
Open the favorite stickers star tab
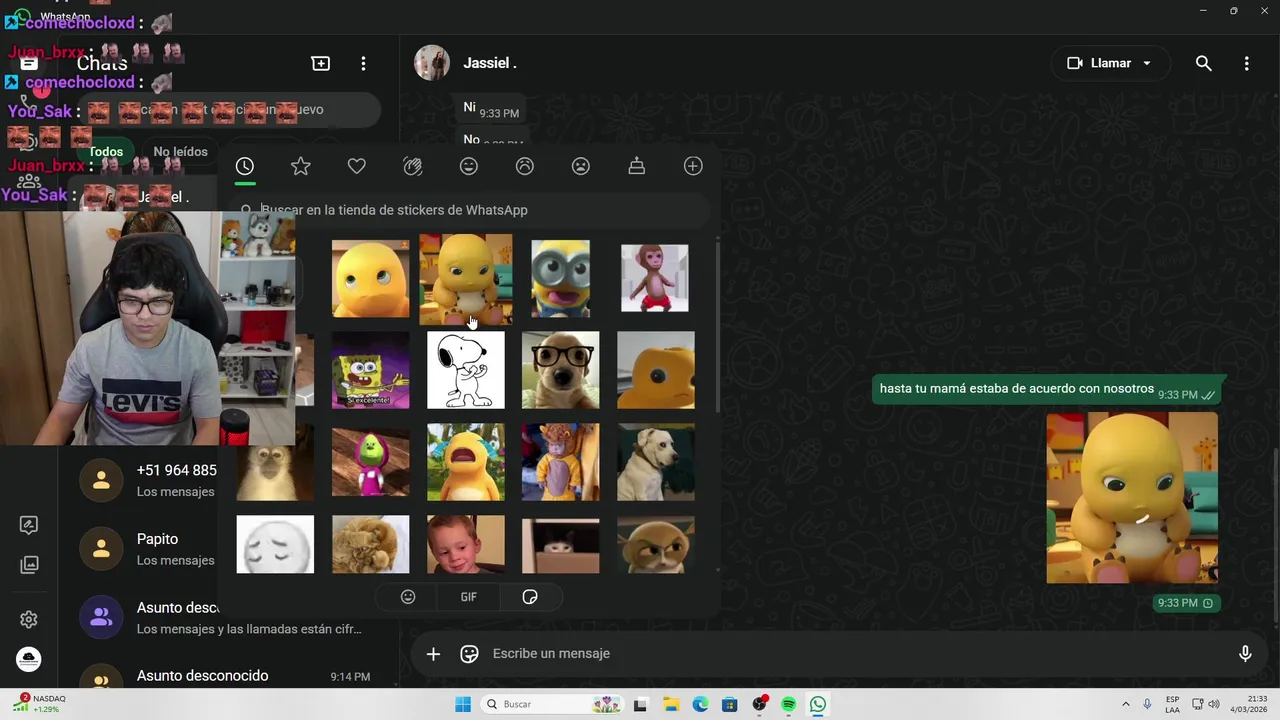pos(301,166)
